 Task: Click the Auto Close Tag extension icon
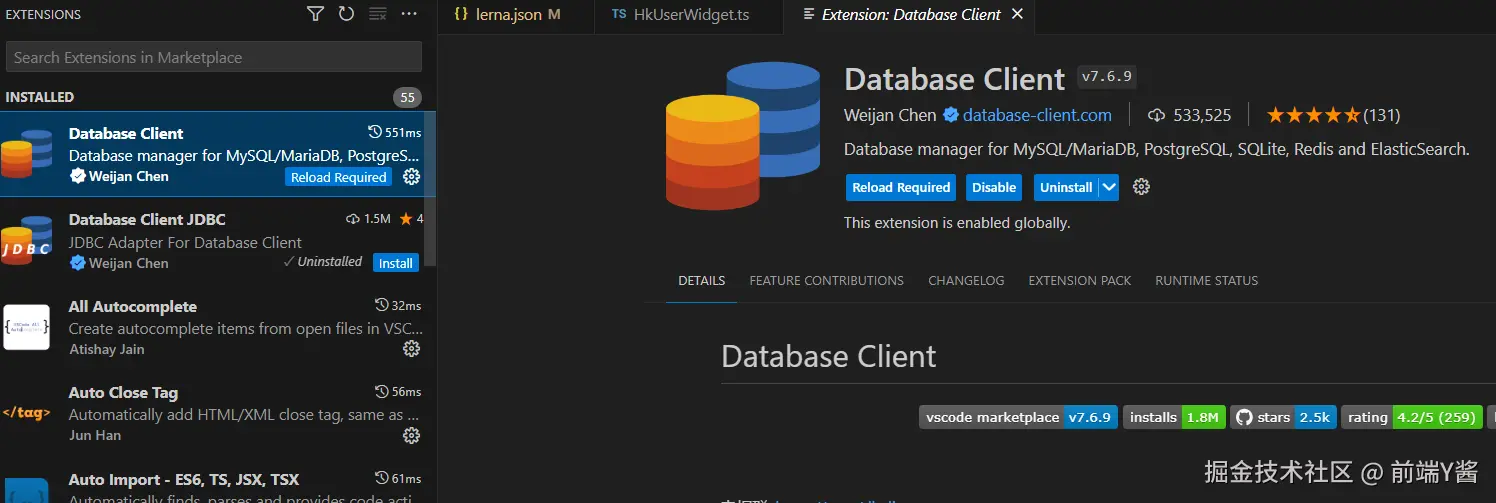[x=26, y=413]
